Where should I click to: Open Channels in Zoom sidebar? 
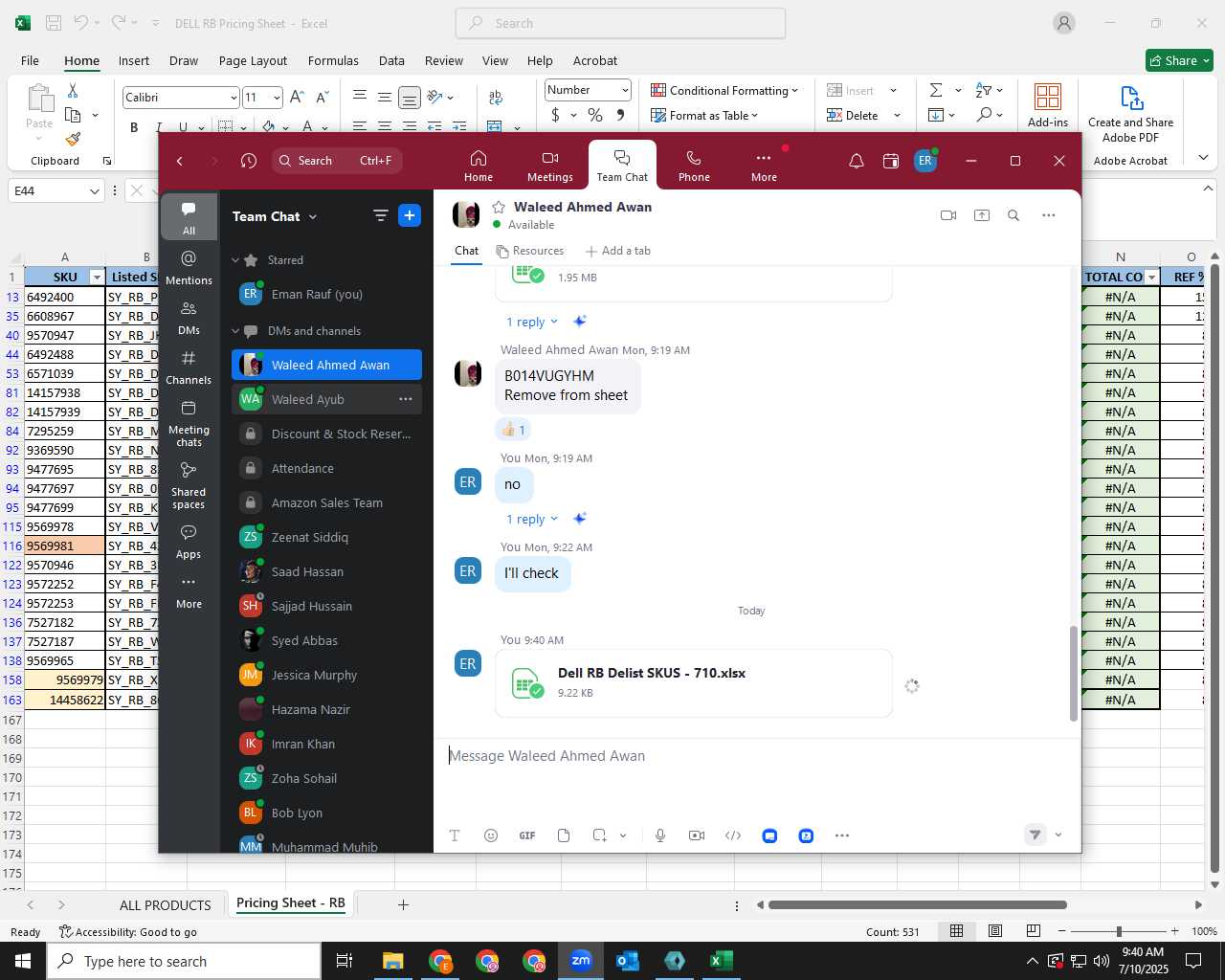(x=189, y=367)
